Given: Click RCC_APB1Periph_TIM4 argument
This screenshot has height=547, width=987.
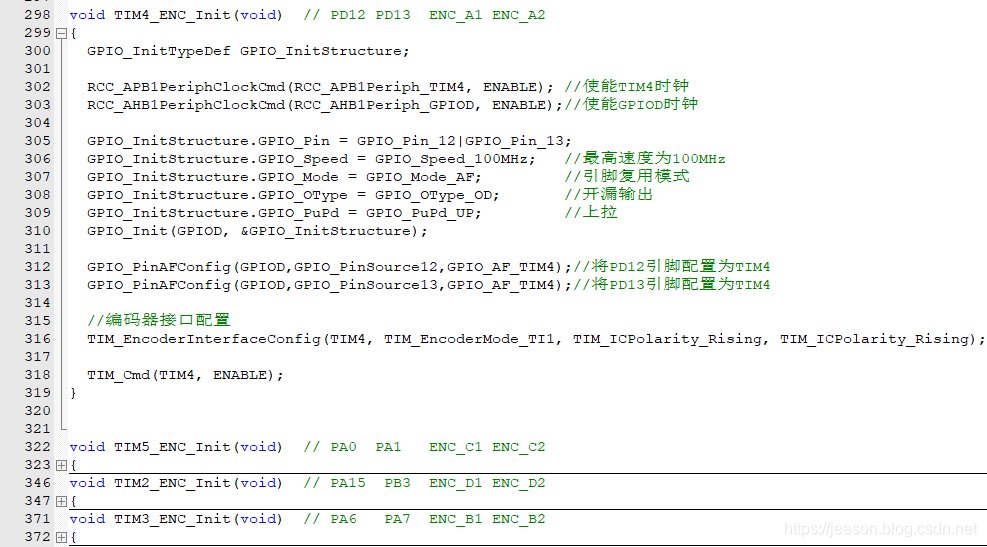Looking at the screenshot, I should 379,87.
